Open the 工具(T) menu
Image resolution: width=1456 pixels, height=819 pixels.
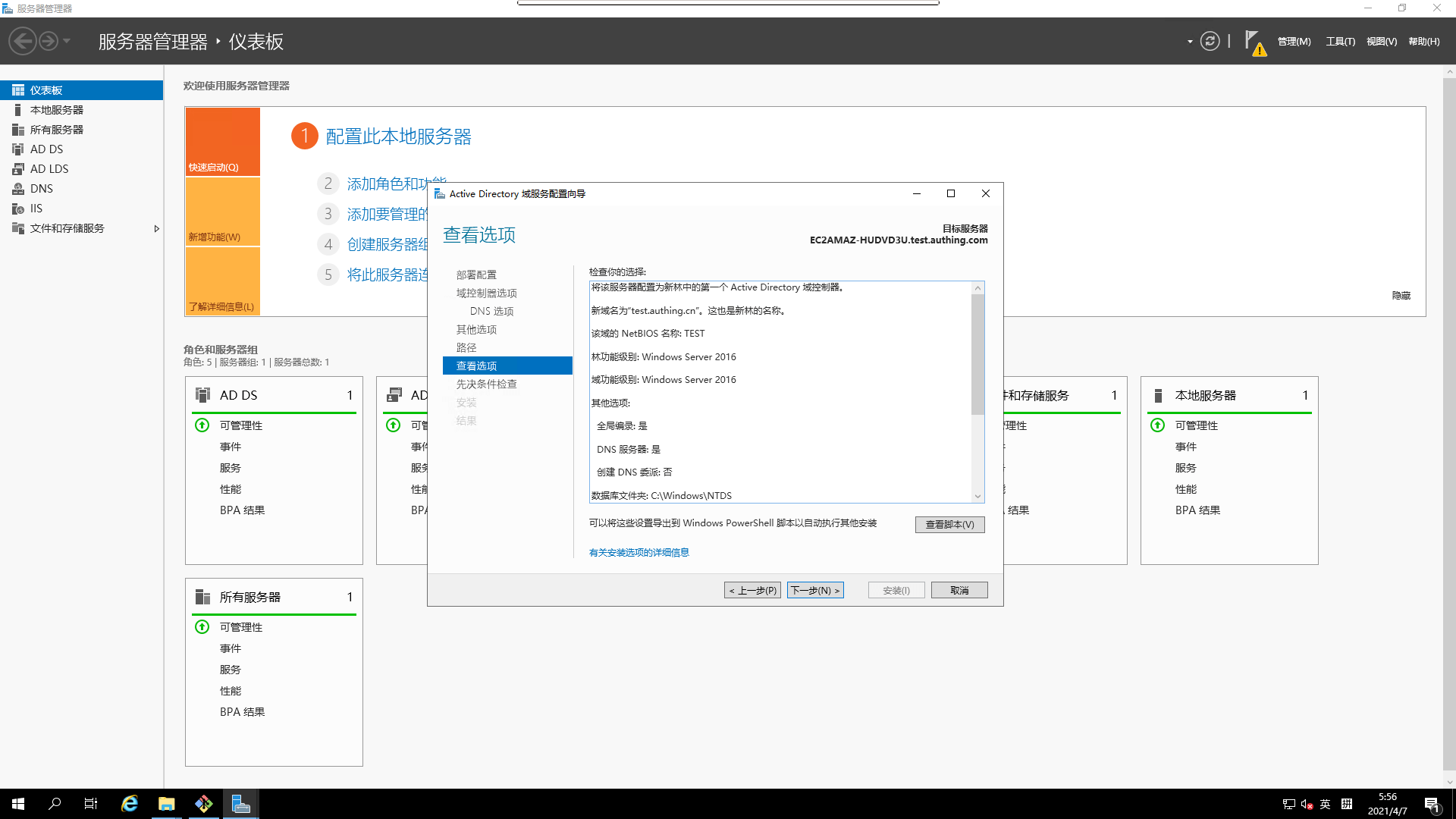pos(1340,42)
